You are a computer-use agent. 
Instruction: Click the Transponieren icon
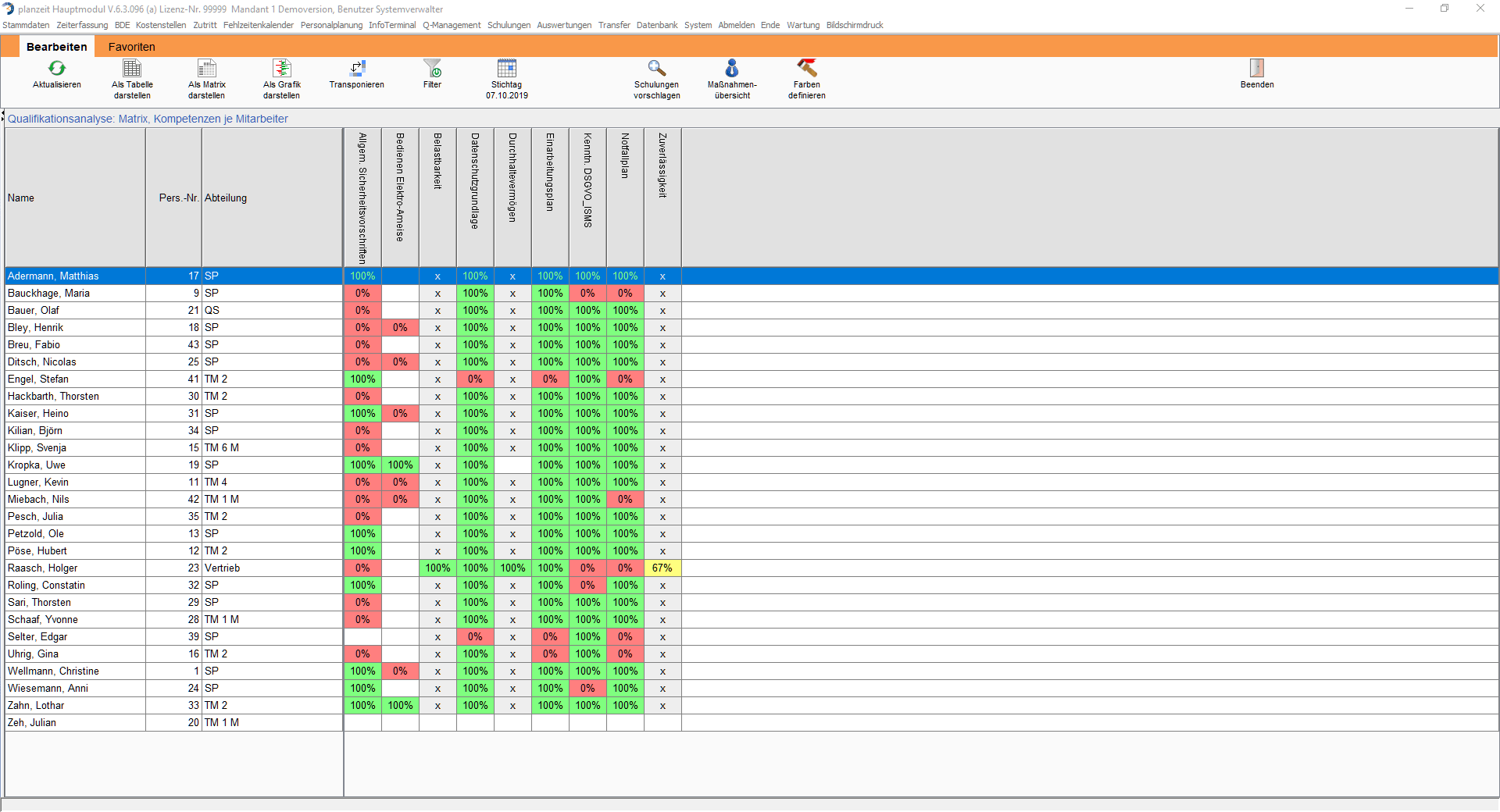coord(357,69)
